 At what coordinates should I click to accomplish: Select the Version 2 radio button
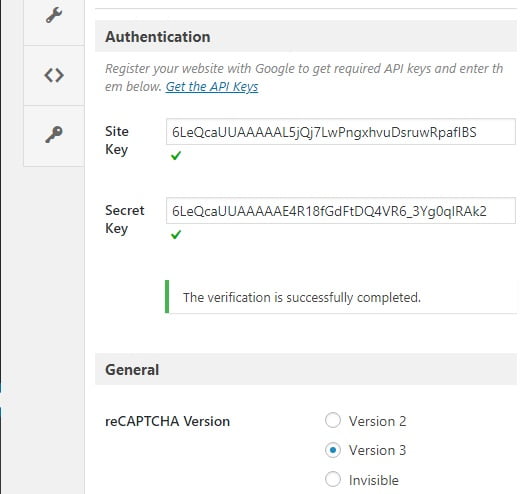[x=333, y=420]
